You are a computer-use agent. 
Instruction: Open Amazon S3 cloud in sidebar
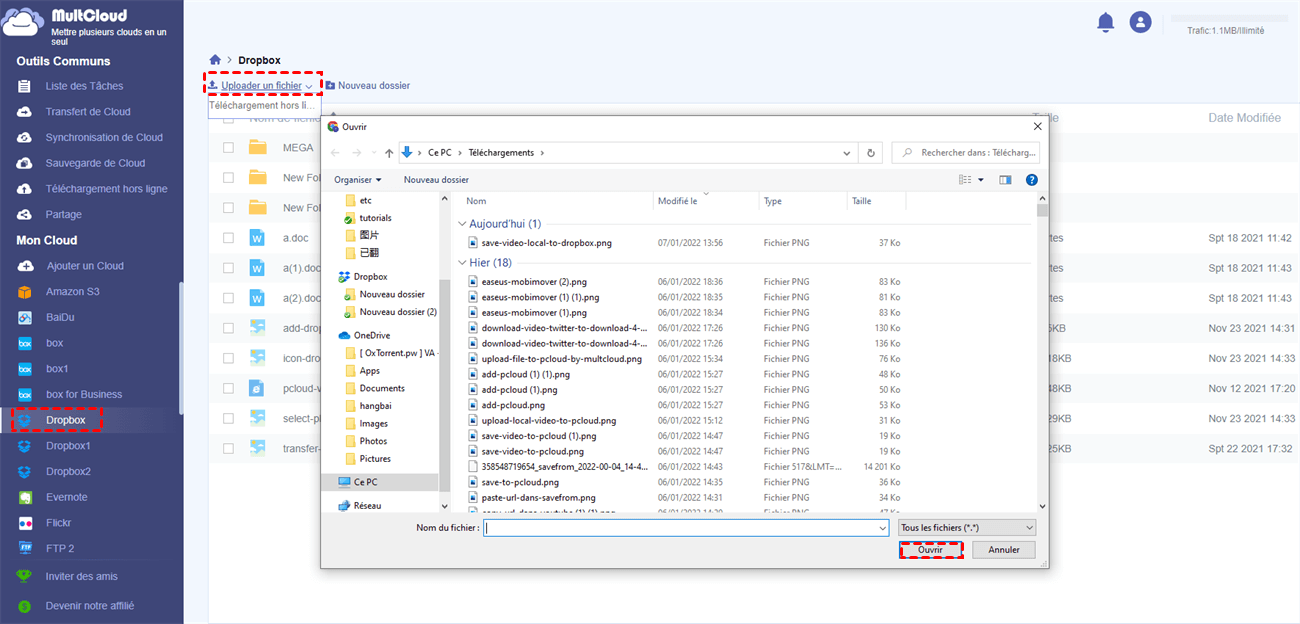coord(72,292)
